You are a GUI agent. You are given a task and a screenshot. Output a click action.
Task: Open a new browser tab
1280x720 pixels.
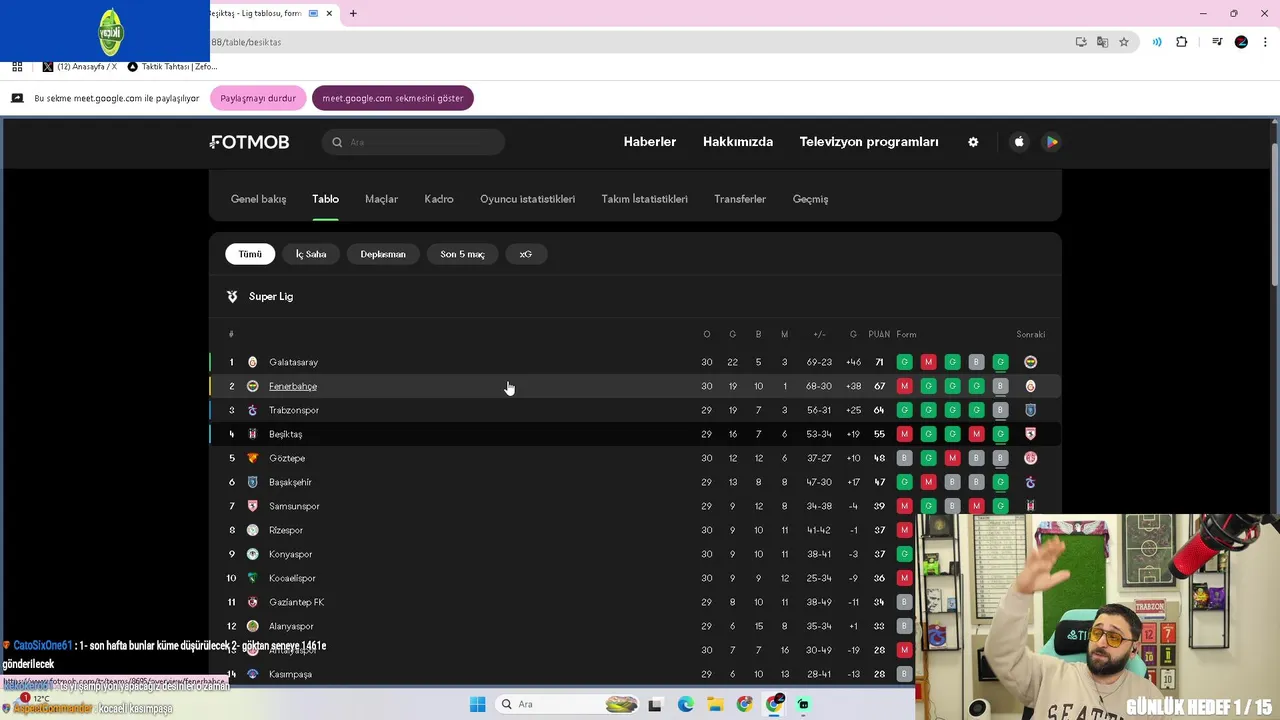click(x=353, y=13)
